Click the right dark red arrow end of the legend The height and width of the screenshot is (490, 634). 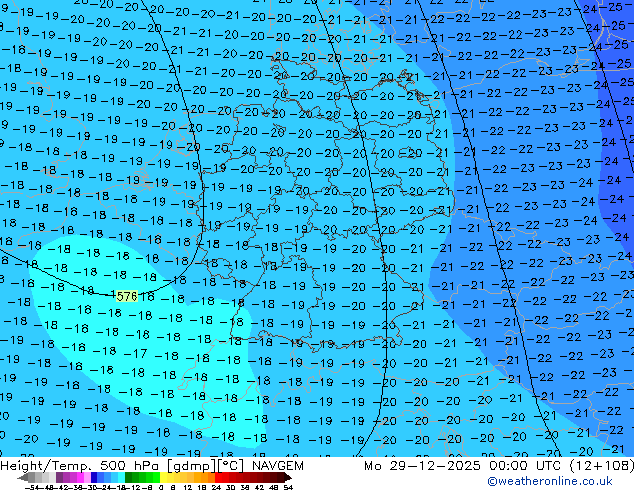click(x=288, y=477)
